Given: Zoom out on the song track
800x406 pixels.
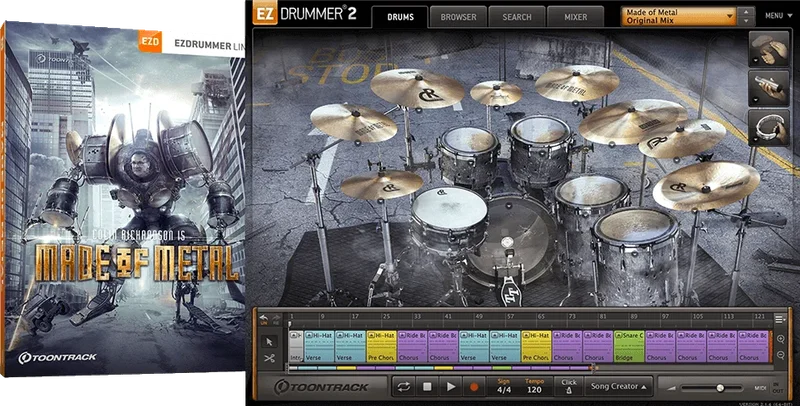Looking at the screenshot, I should [781, 355].
